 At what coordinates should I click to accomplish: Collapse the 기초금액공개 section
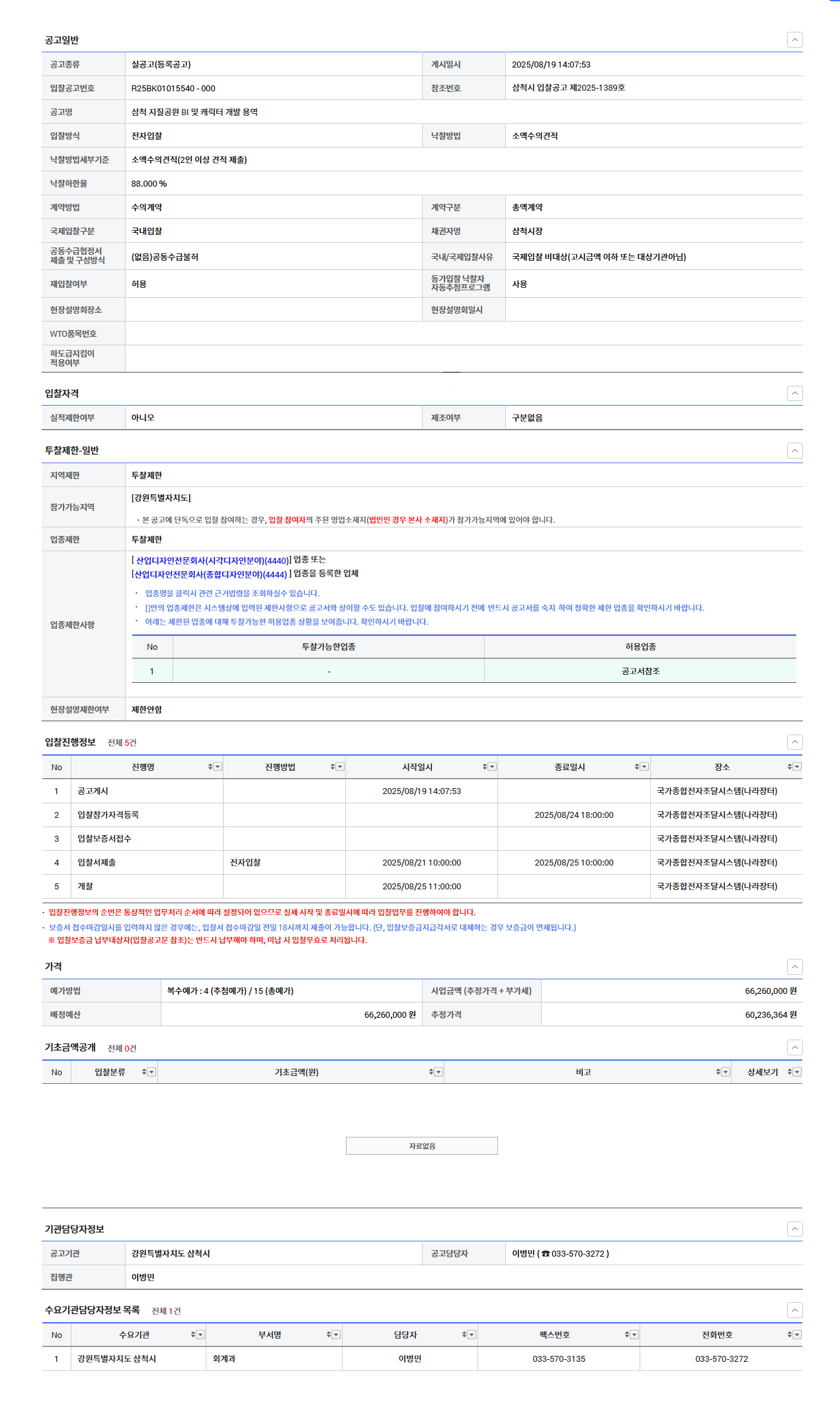click(795, 1047)
